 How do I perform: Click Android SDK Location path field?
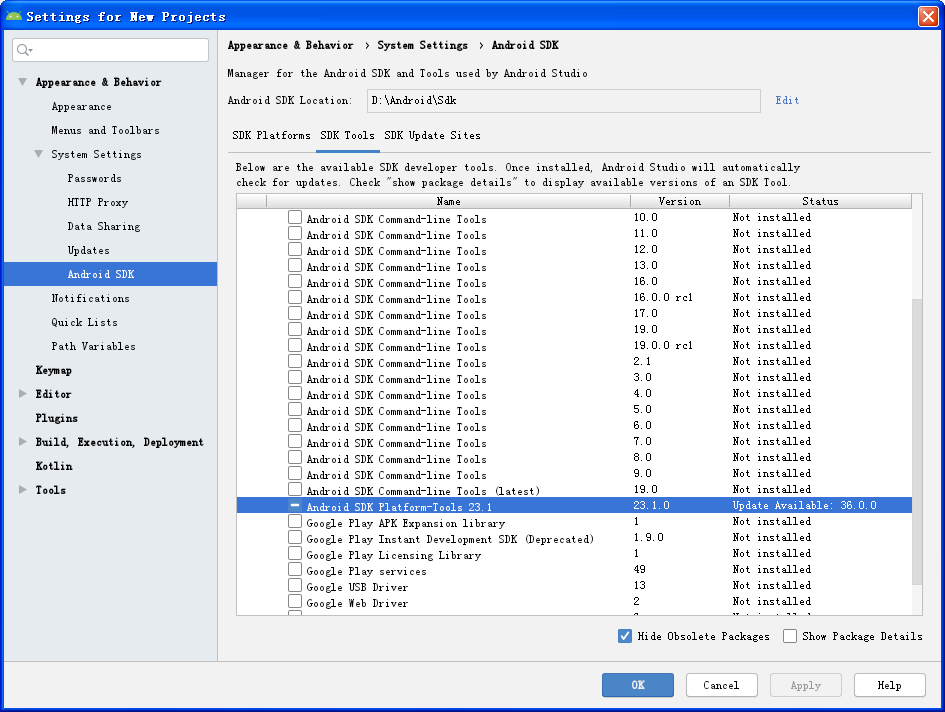point(564,101)
